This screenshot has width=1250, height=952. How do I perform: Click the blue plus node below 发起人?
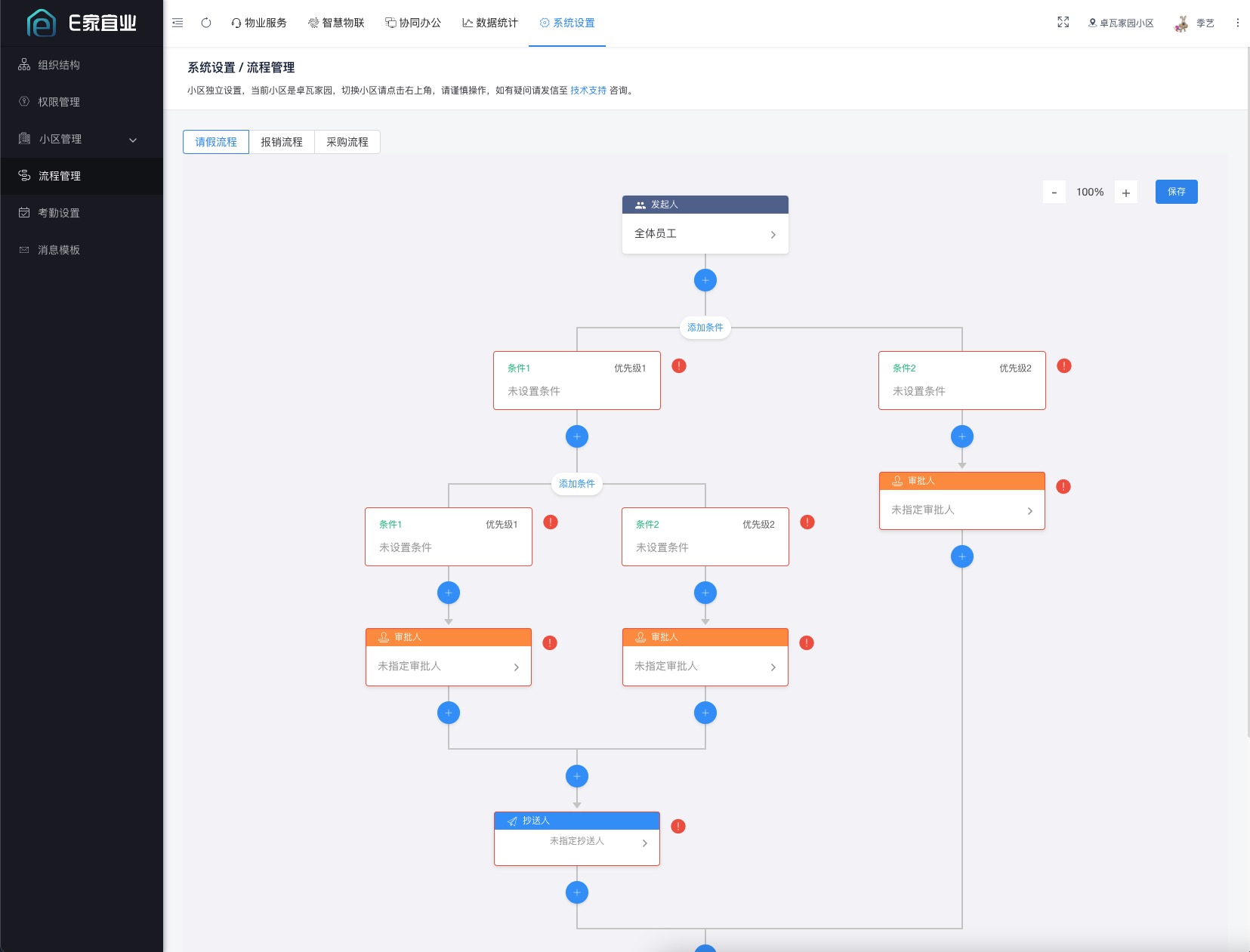pos(704,279)
